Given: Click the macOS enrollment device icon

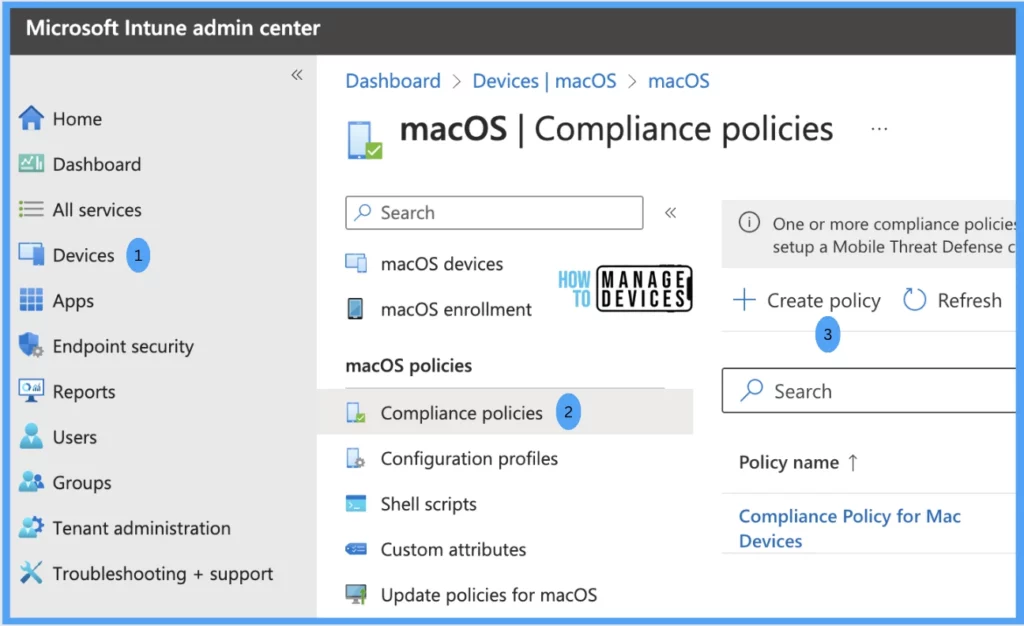Looking at the screenshot, I should [355, 308].
